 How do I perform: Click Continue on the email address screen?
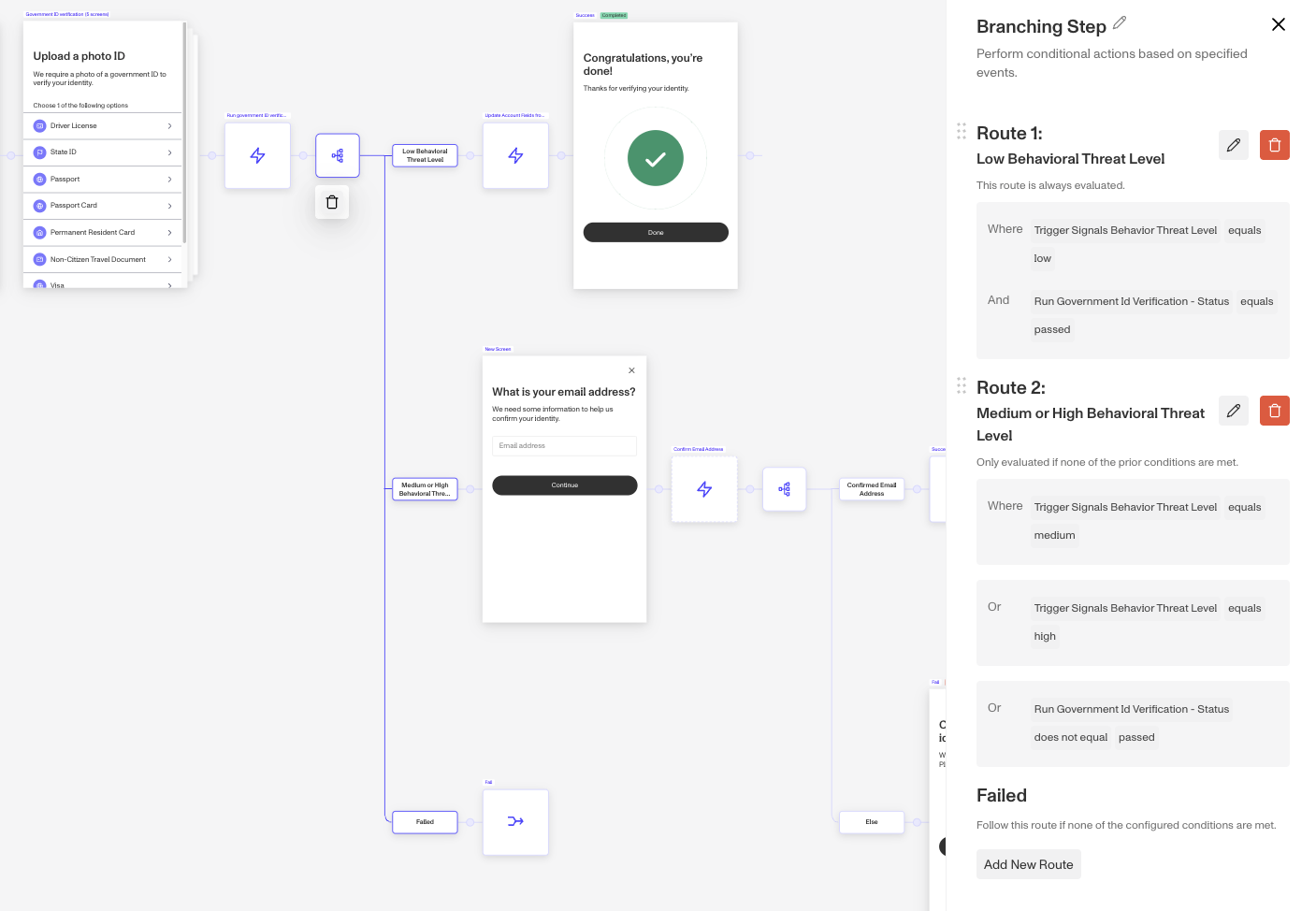click(564, 484)
